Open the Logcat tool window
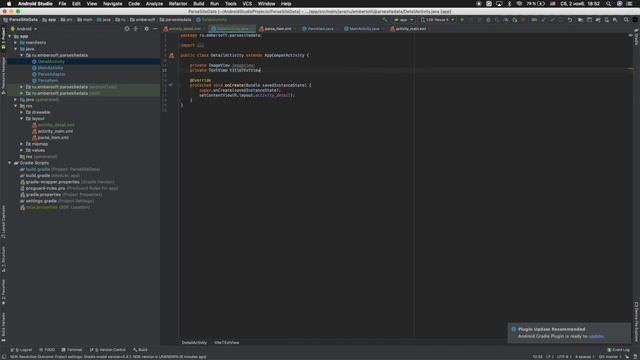 (x=22, y=350)
